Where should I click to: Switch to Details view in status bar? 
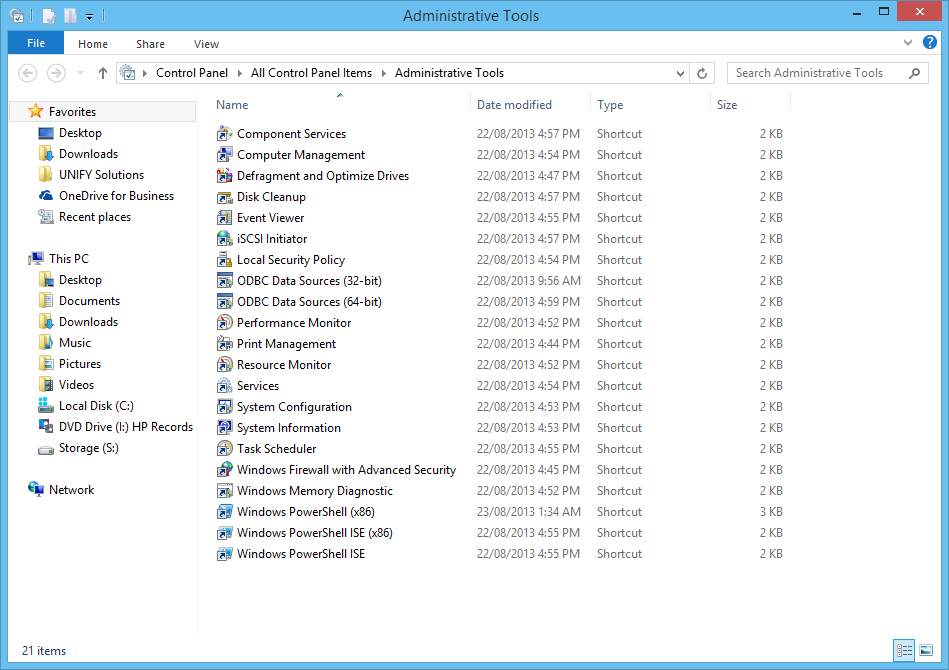click(904, 651)
